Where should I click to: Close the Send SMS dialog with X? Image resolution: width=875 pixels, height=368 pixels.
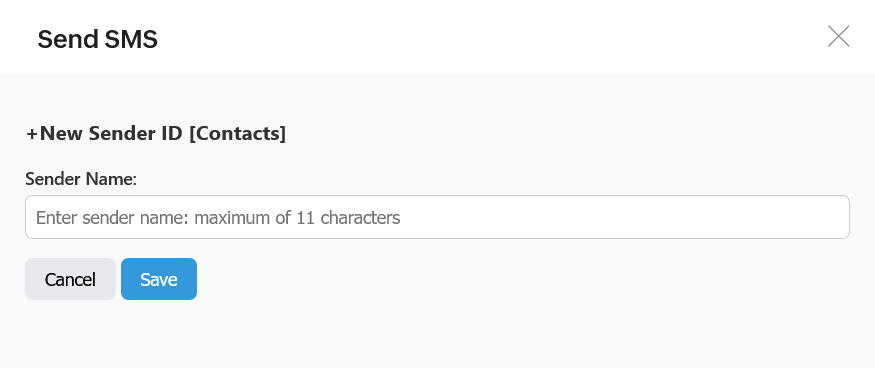(x=838, y=36)
